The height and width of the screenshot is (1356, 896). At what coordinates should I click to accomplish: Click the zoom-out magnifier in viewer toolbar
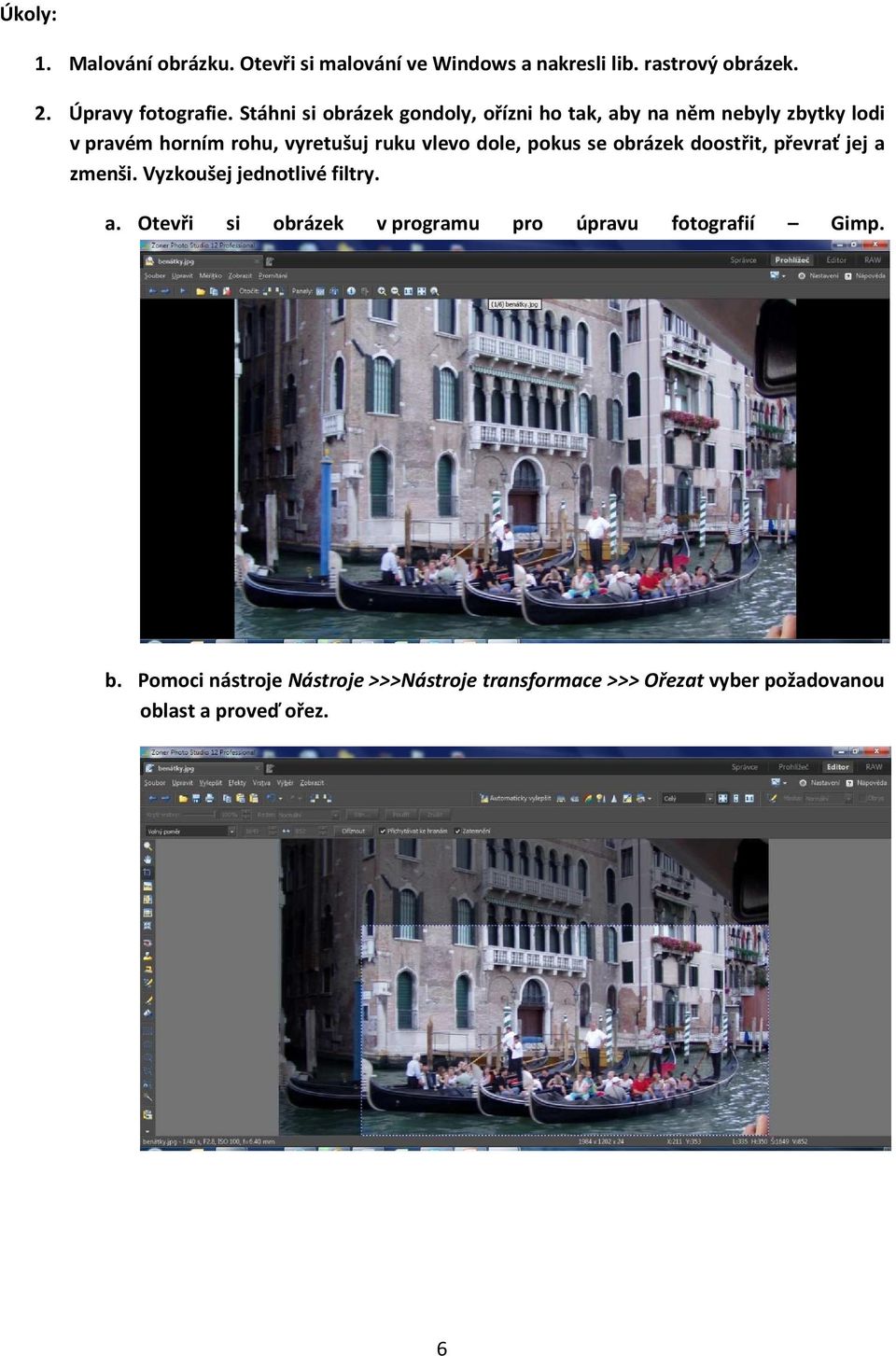click(395, 291)
